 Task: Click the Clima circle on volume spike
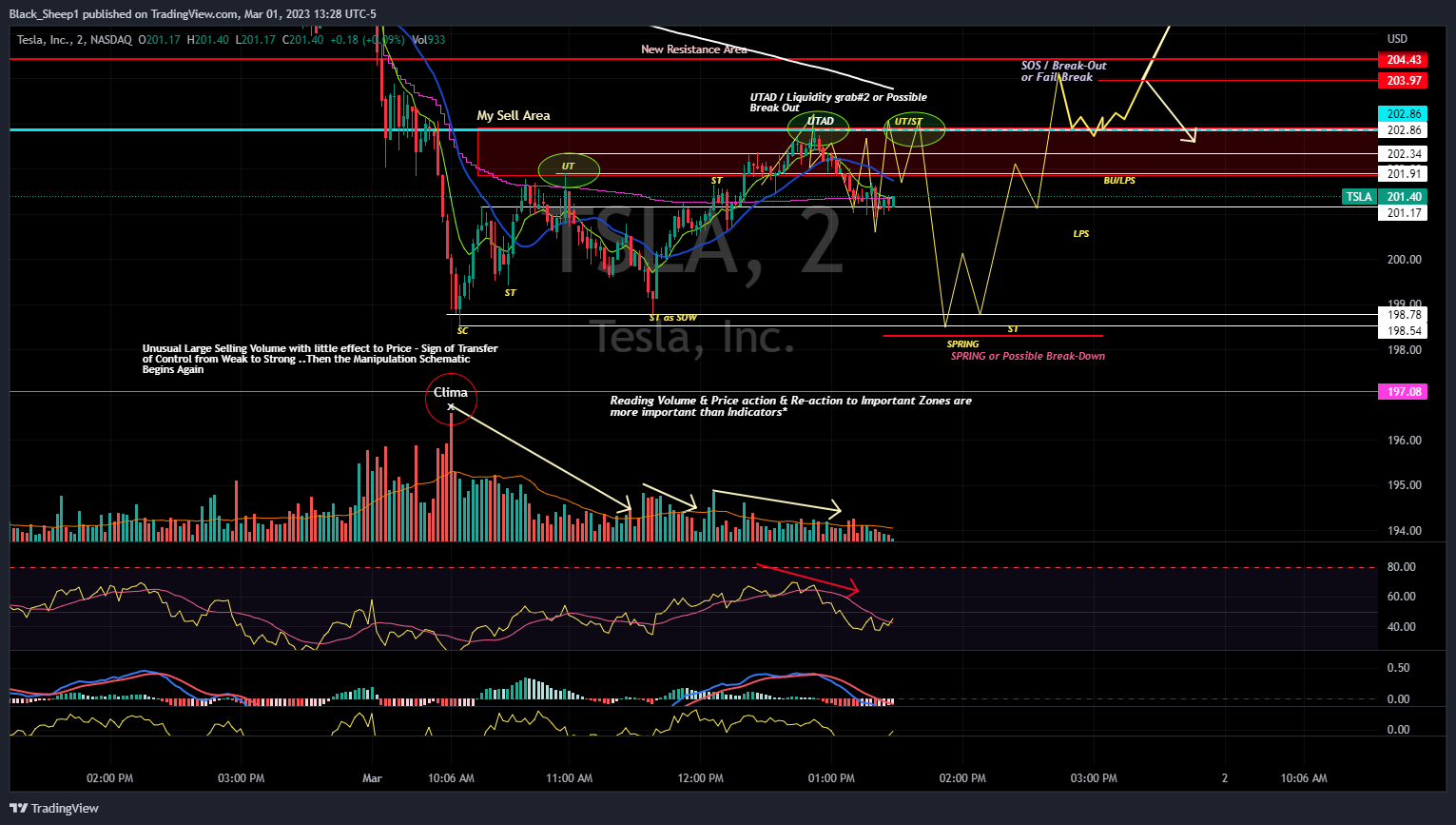pyautogui.click(x=451, y=399)
